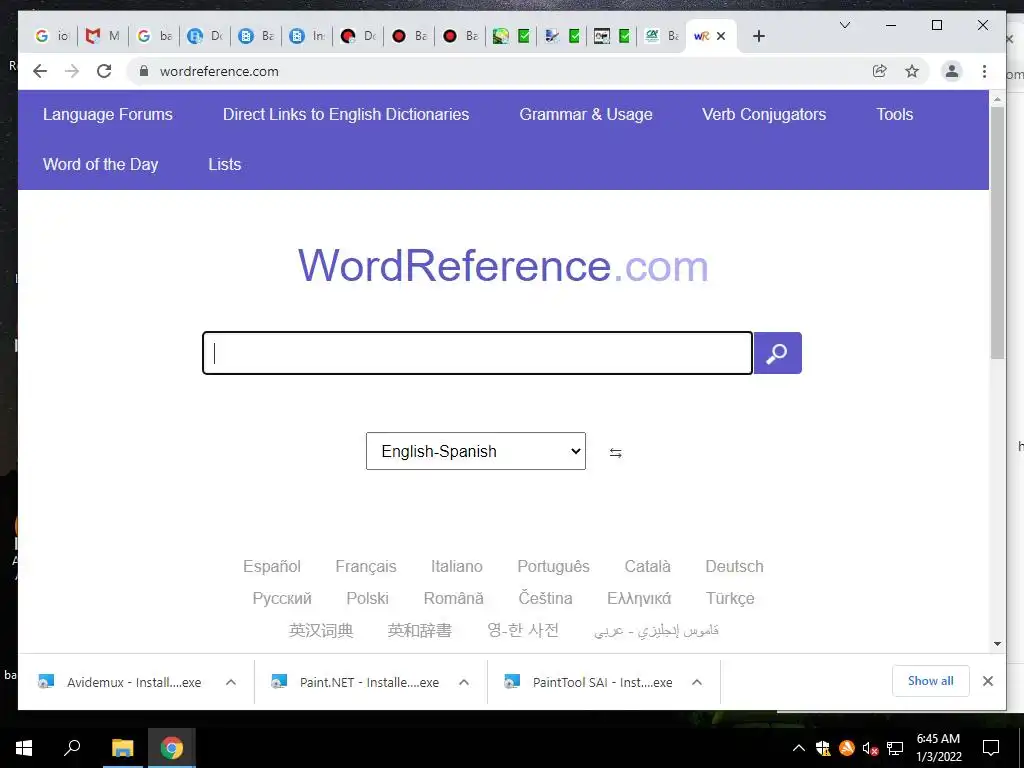1024x768 pixels.
Task: Share this page via the share icon
Action: tap(880, 71)
